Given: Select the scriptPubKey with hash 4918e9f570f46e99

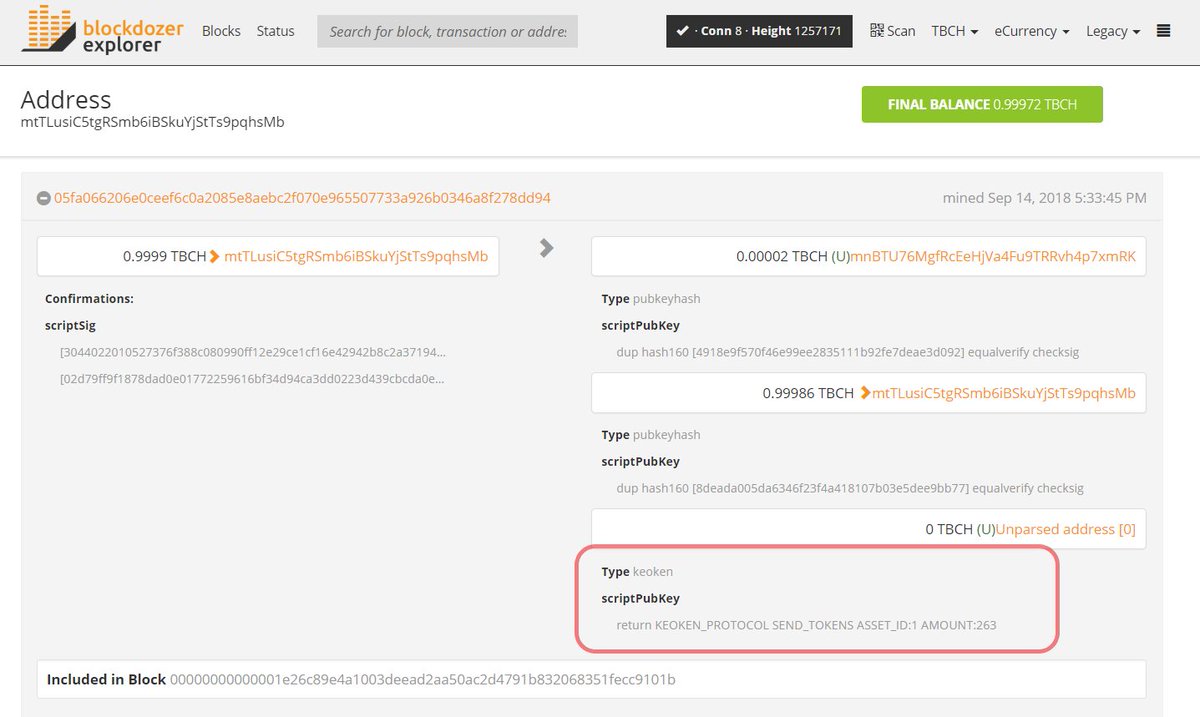Looking at the screenshot, I should click(x=848, y=352).
